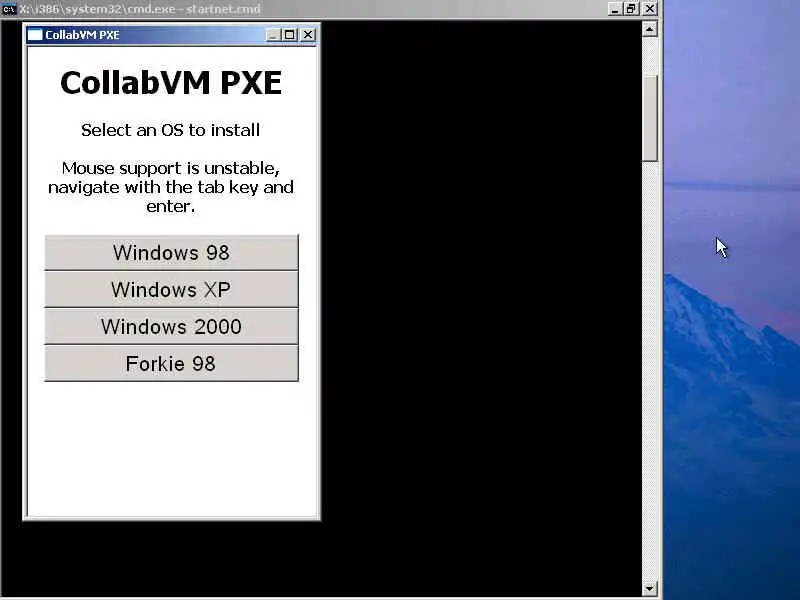The image size is (800, 600).
Task: Minimize the CollabVM PXE window
Action: pos(273,35)
